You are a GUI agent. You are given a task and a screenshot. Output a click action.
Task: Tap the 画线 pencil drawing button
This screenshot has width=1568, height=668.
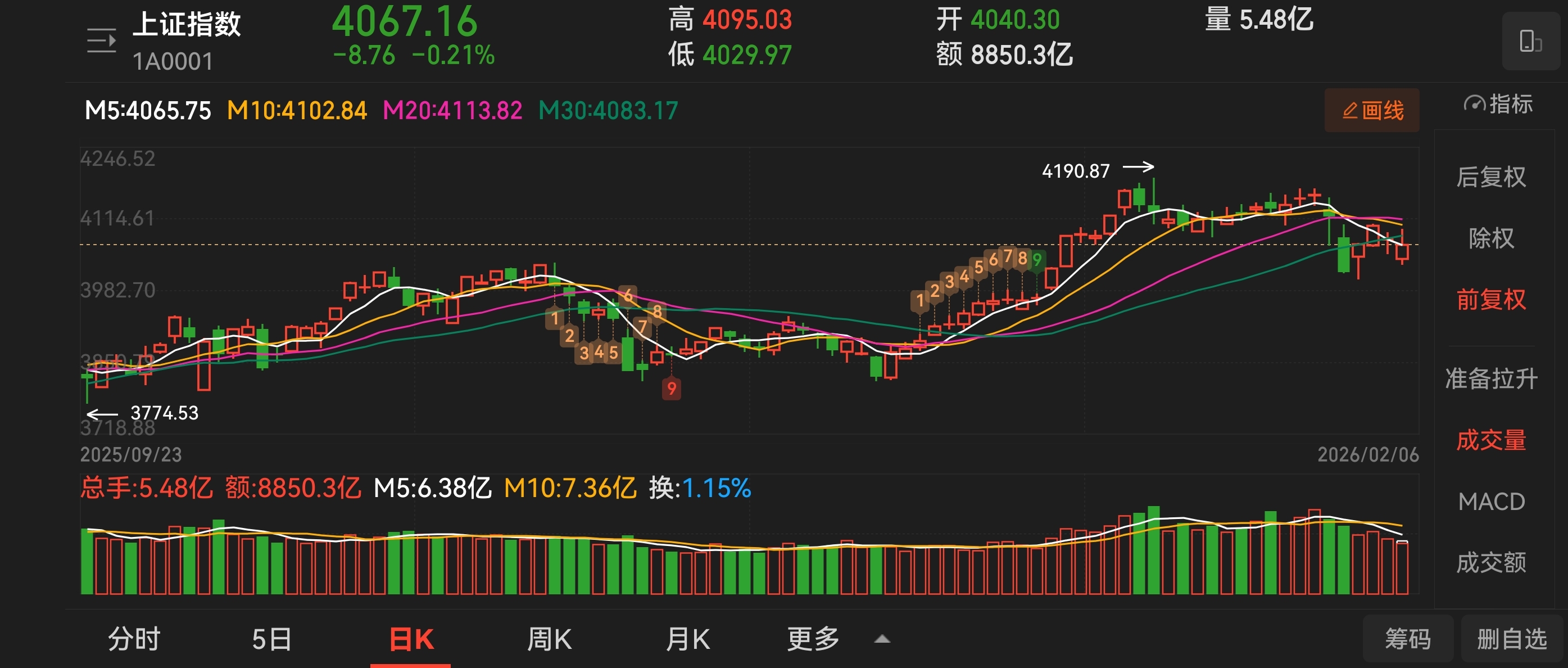pyautogui.click(x=1372, y=111)
